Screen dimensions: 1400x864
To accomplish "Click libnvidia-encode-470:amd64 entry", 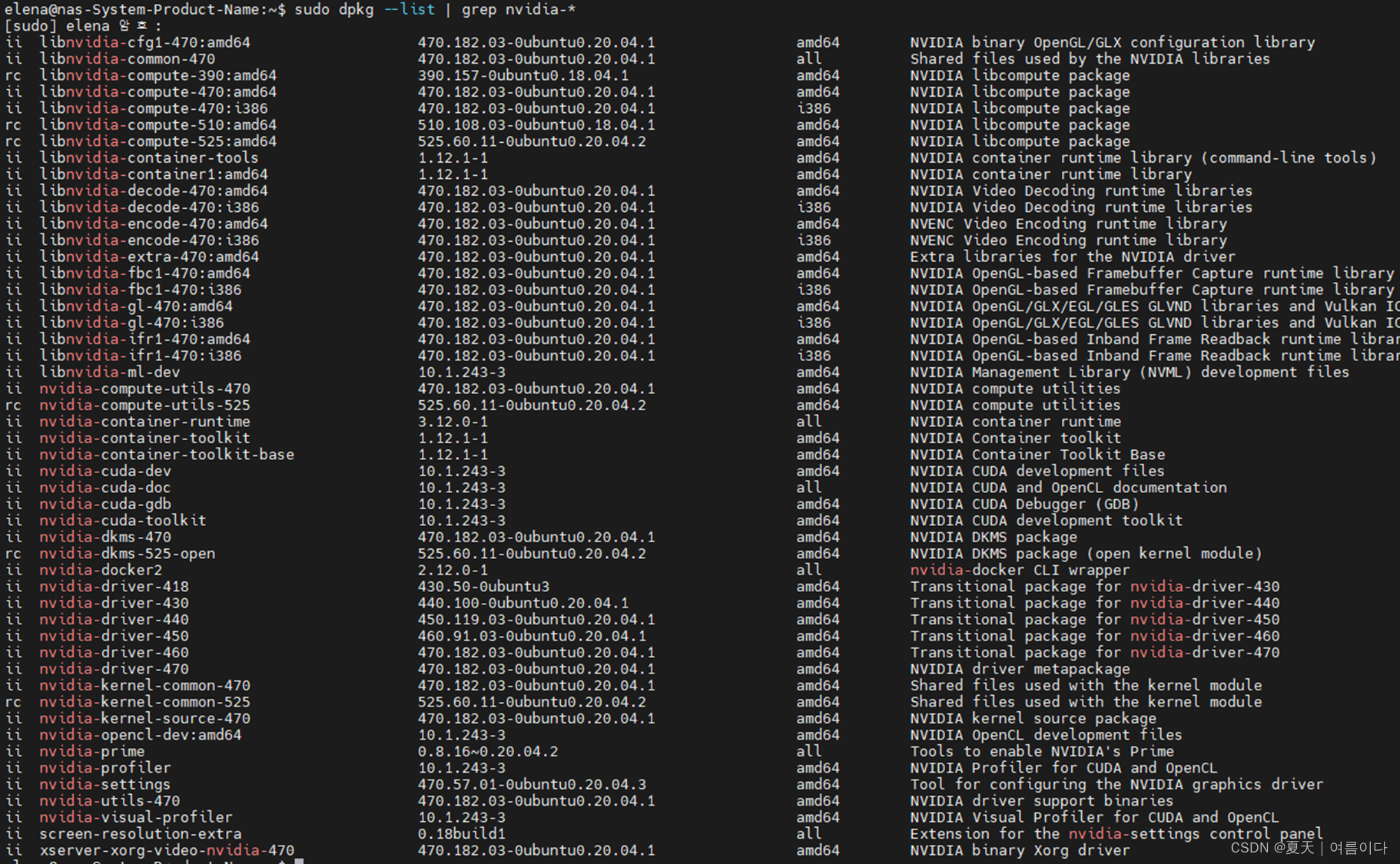I will 154,224.
